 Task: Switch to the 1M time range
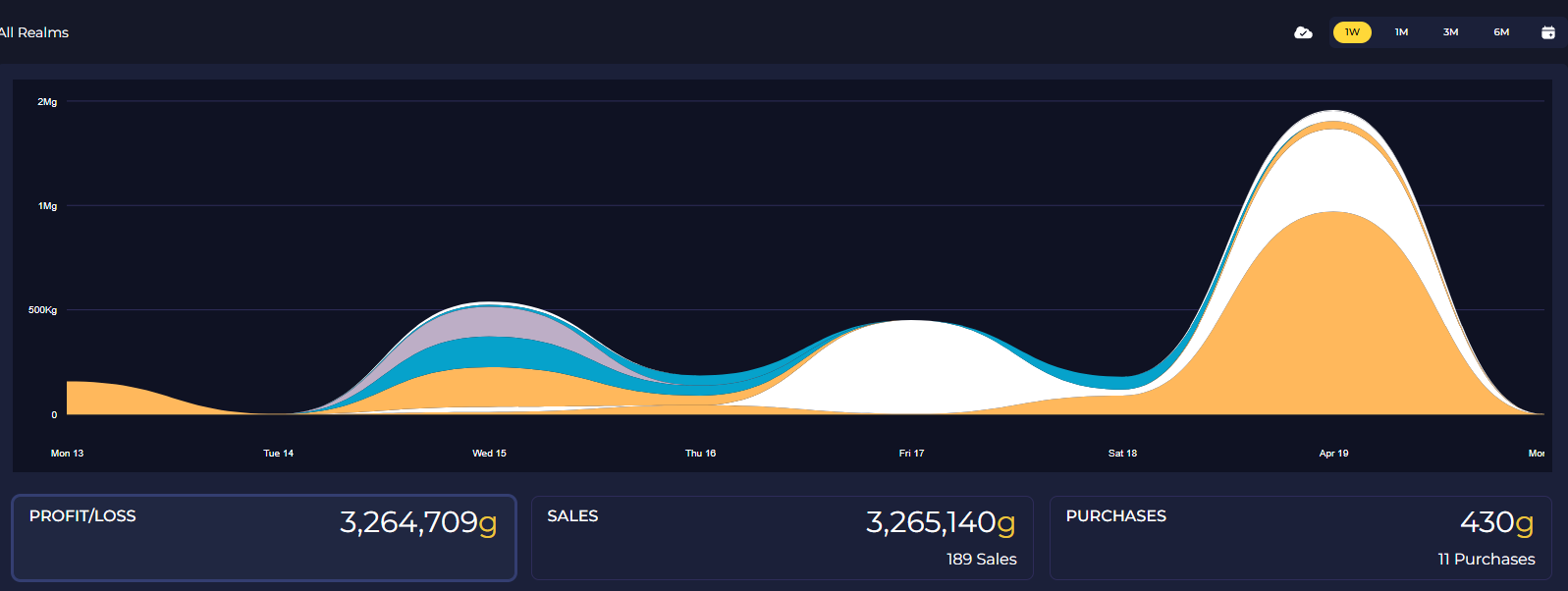click(1401, 32)
